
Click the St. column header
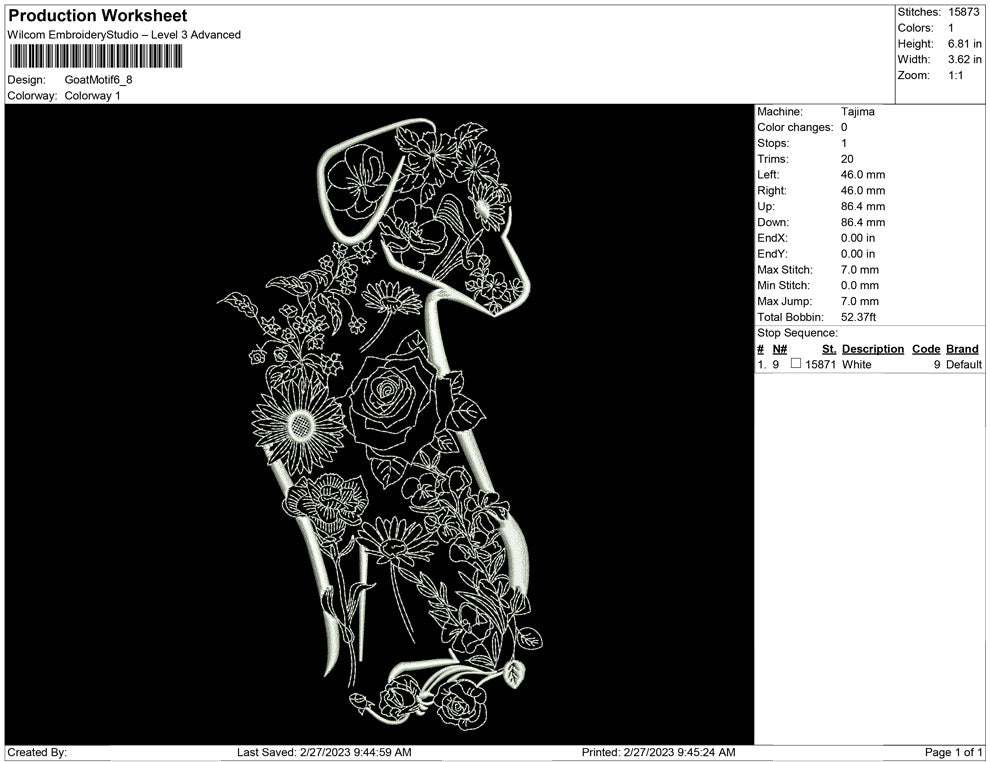tap(828, 349)
